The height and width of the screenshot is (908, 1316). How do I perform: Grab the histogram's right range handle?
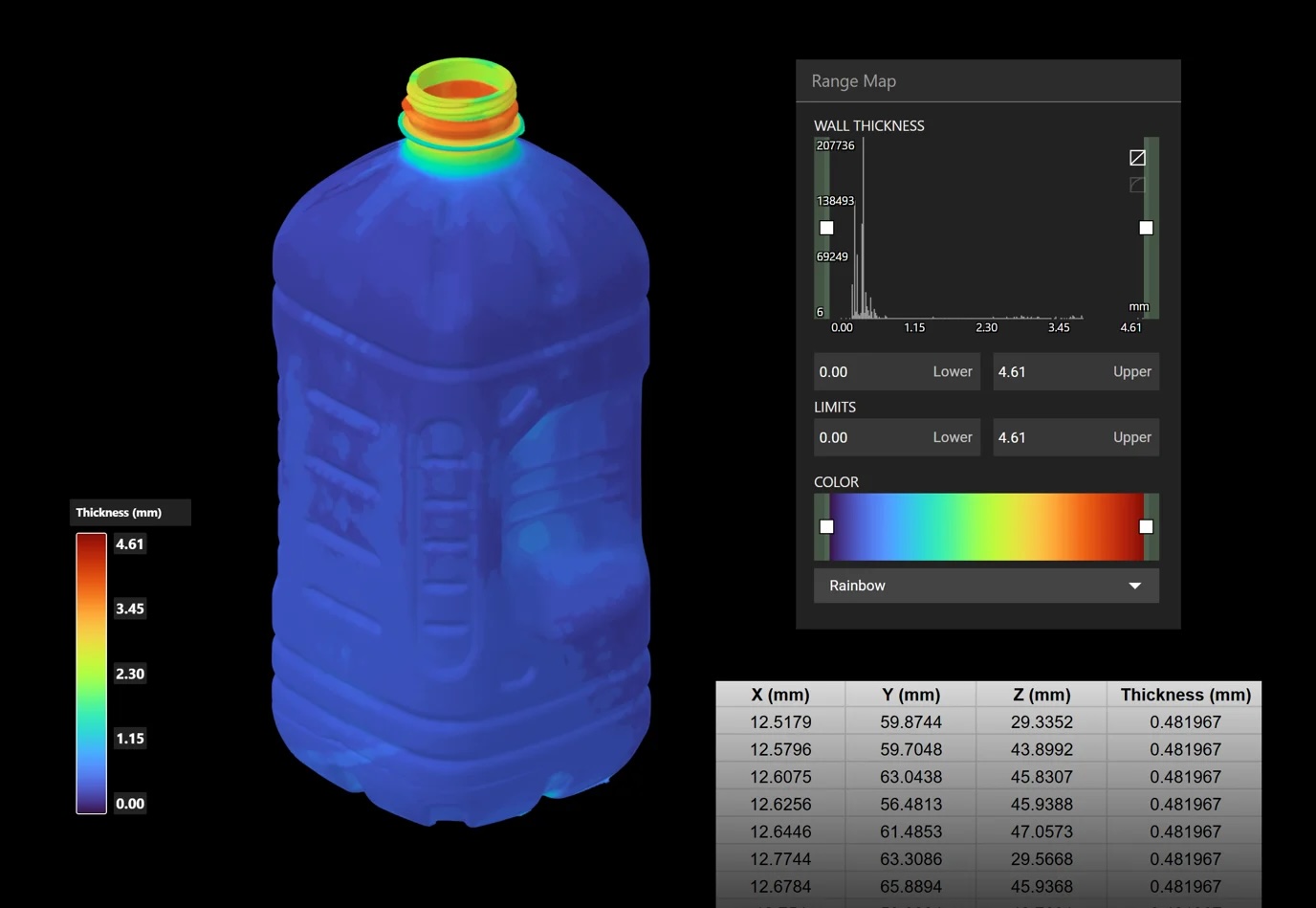(1146, 228)
